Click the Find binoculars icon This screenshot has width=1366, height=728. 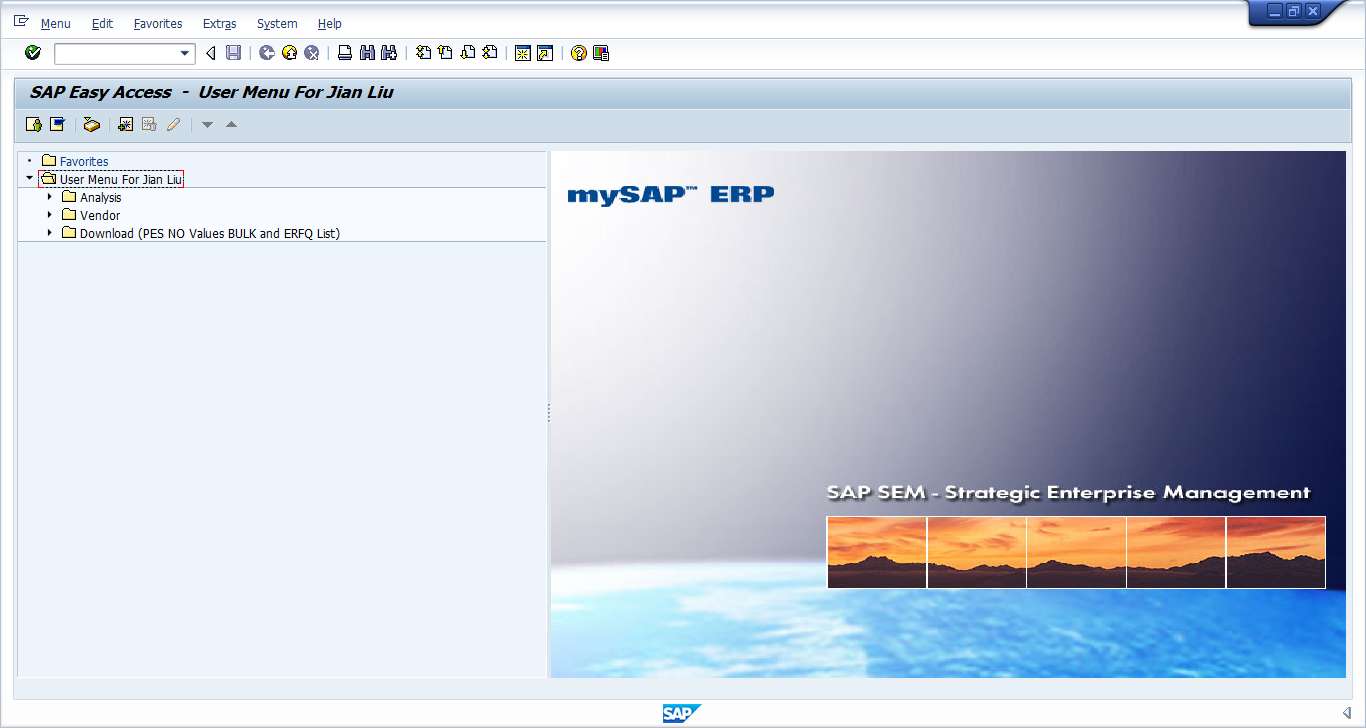(367, 53)
